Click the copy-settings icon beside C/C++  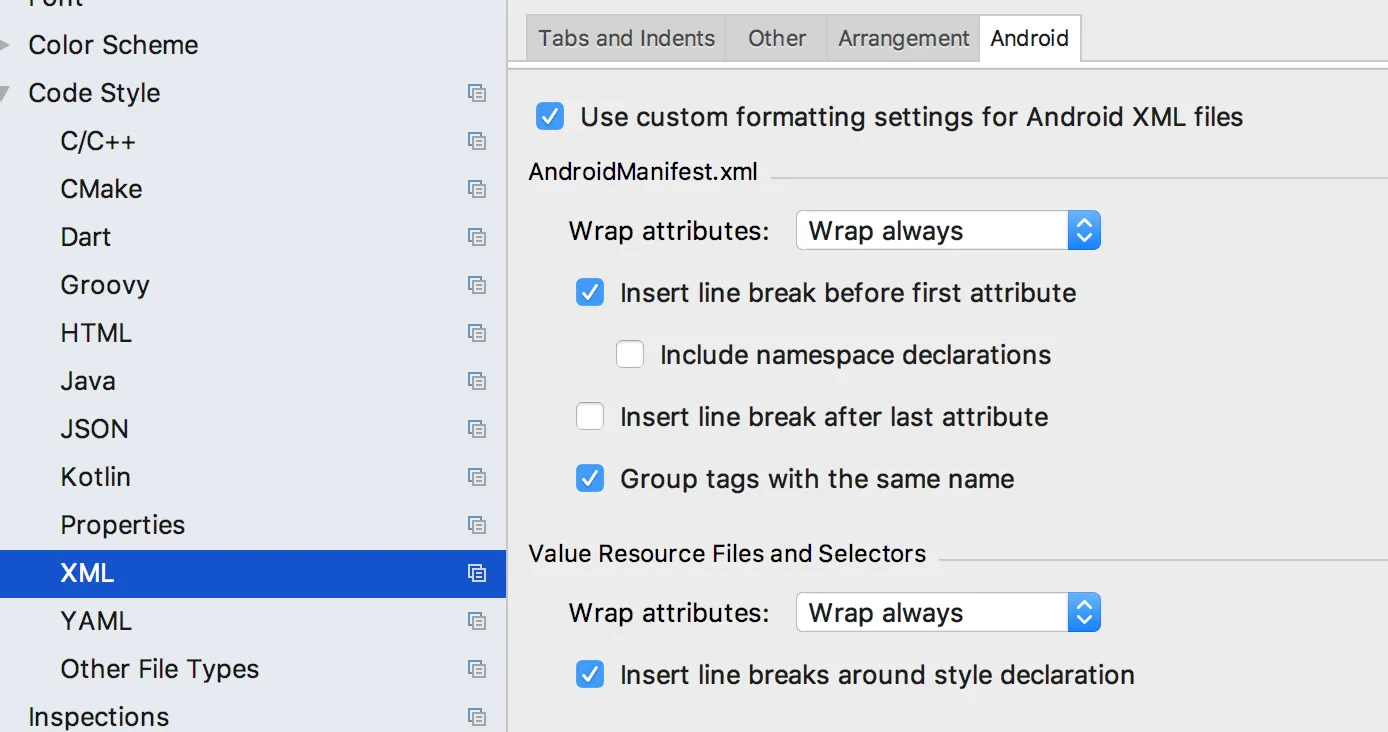(x=477, y=141)
